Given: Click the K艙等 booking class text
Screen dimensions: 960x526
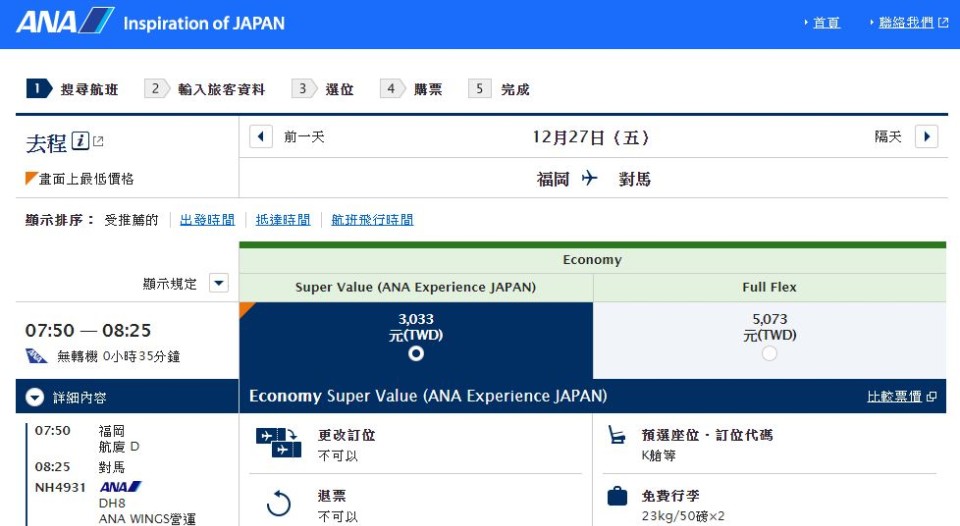Looking at the screenshot, I should (x=659, y=456).
